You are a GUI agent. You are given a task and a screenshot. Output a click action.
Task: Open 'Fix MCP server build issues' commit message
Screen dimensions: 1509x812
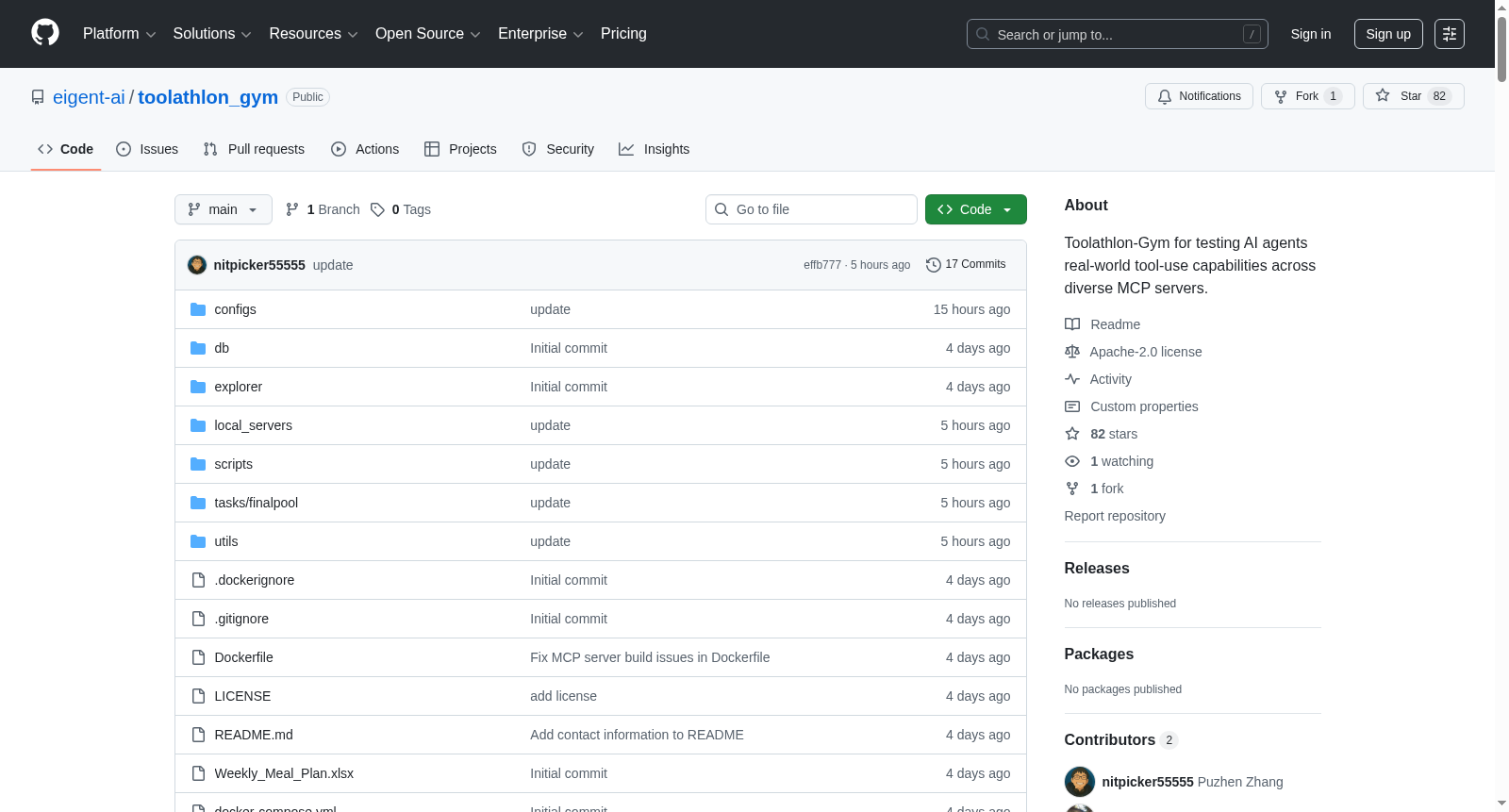[x=650, y=657]
